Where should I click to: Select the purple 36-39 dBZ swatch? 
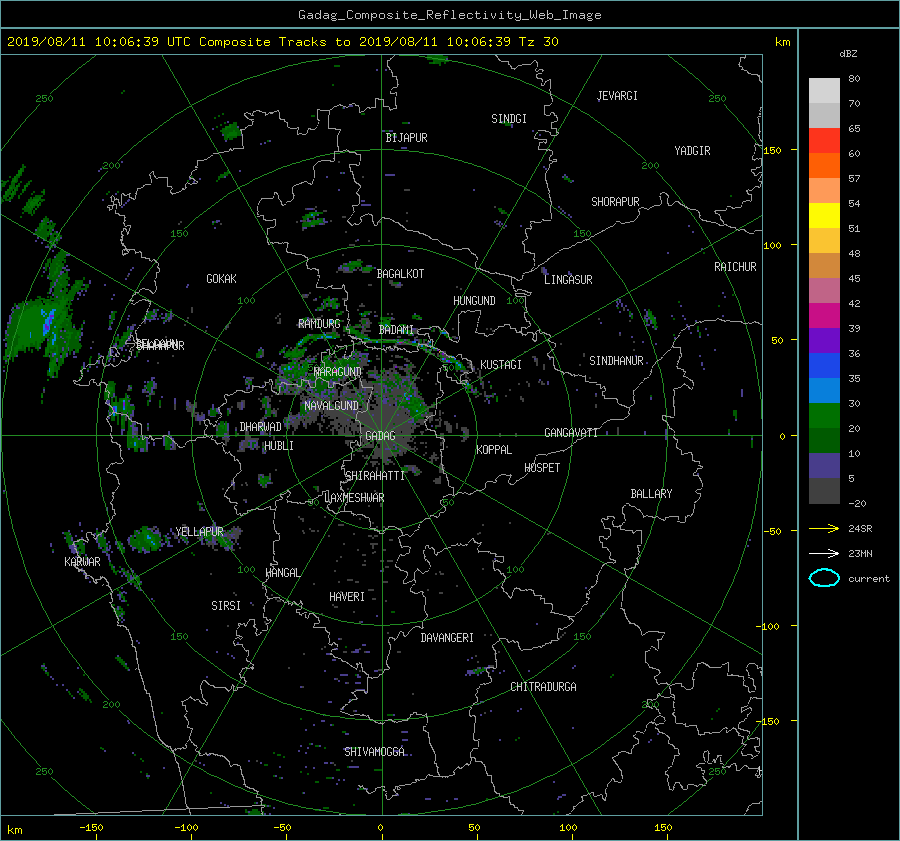click(x=824, y=340)
